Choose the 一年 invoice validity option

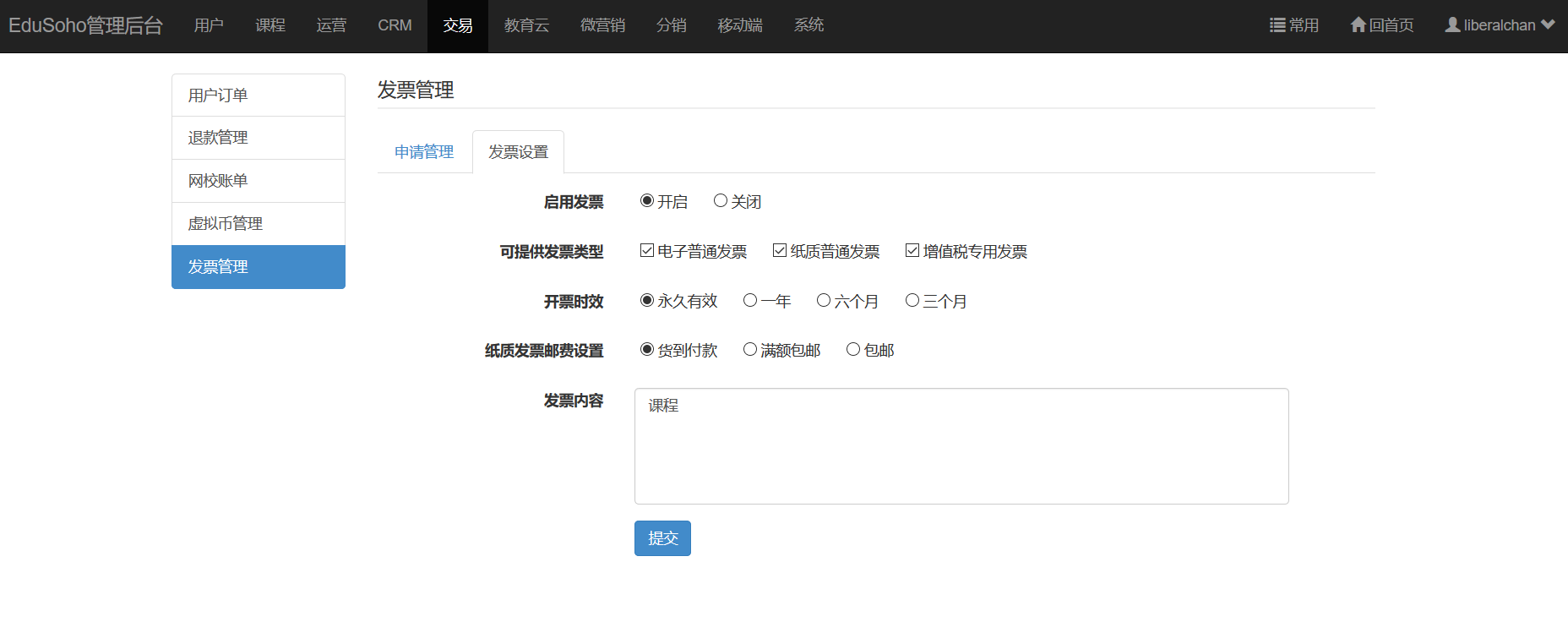(x=750, y=300)
